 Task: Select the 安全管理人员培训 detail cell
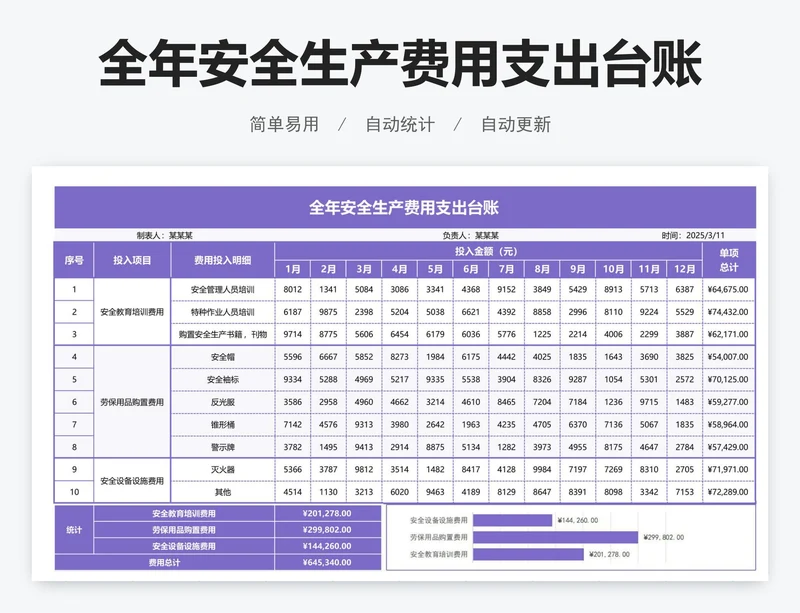(x=222, y=289)
